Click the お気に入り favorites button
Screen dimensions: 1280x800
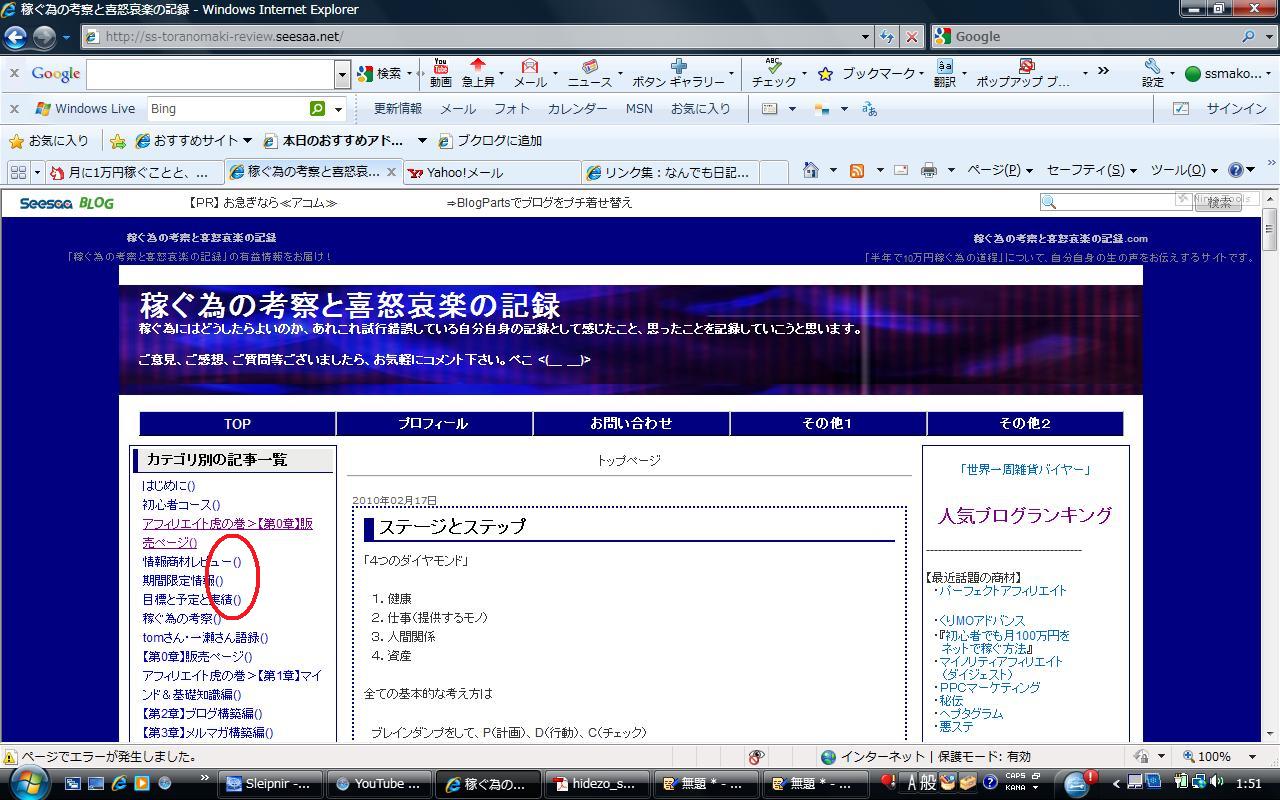tap(49, 140)
